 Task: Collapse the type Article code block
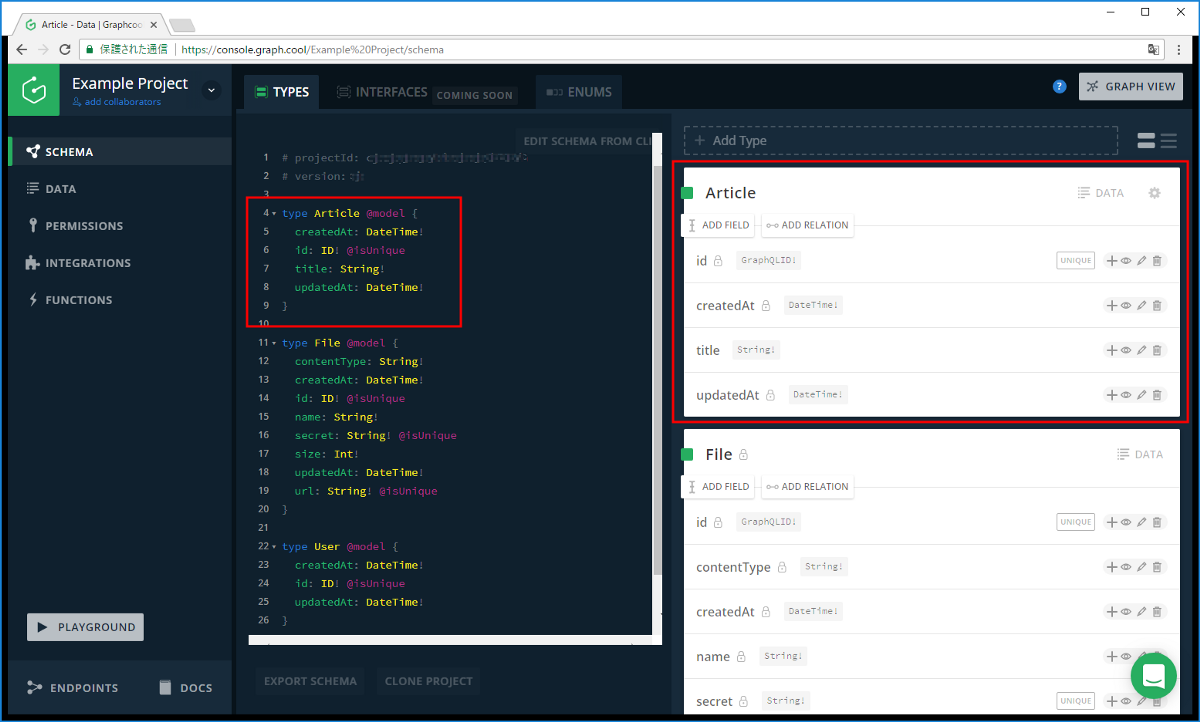click(274, 214)
